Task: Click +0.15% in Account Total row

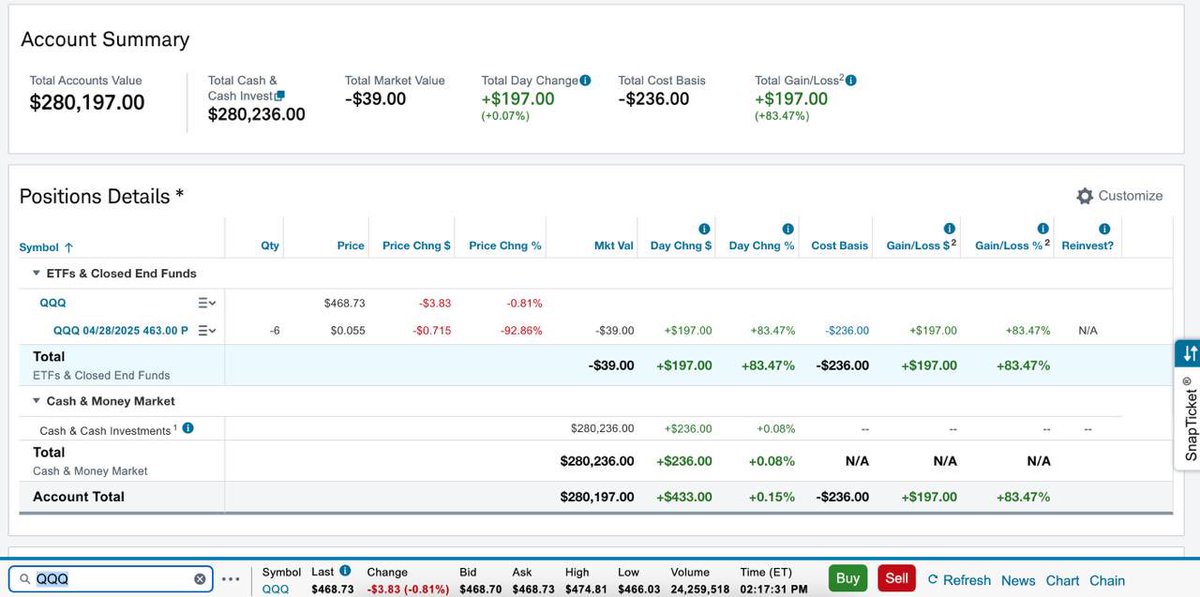Action: point(771,496)
